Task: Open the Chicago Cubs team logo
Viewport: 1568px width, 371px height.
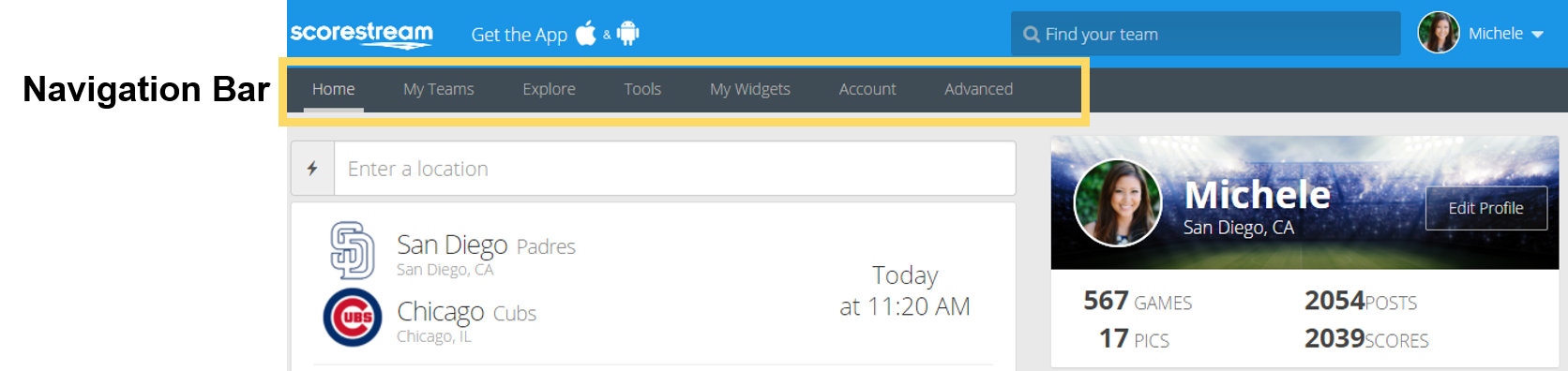Action: point(353,318)
